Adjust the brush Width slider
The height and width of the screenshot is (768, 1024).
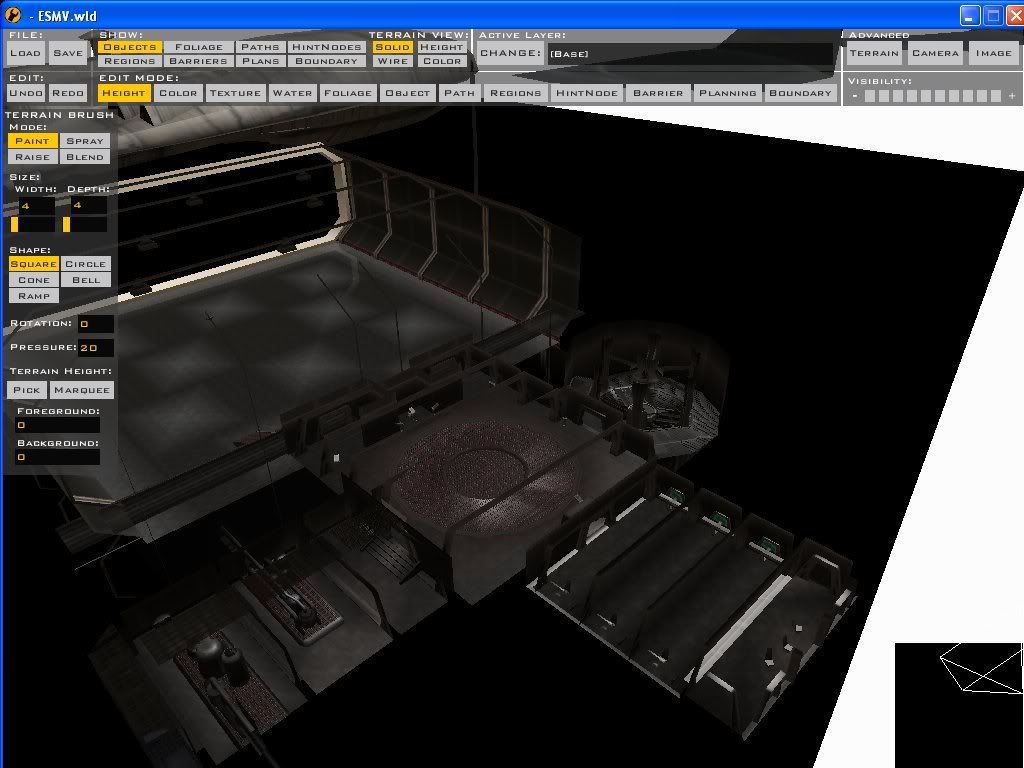coord(33,225)
